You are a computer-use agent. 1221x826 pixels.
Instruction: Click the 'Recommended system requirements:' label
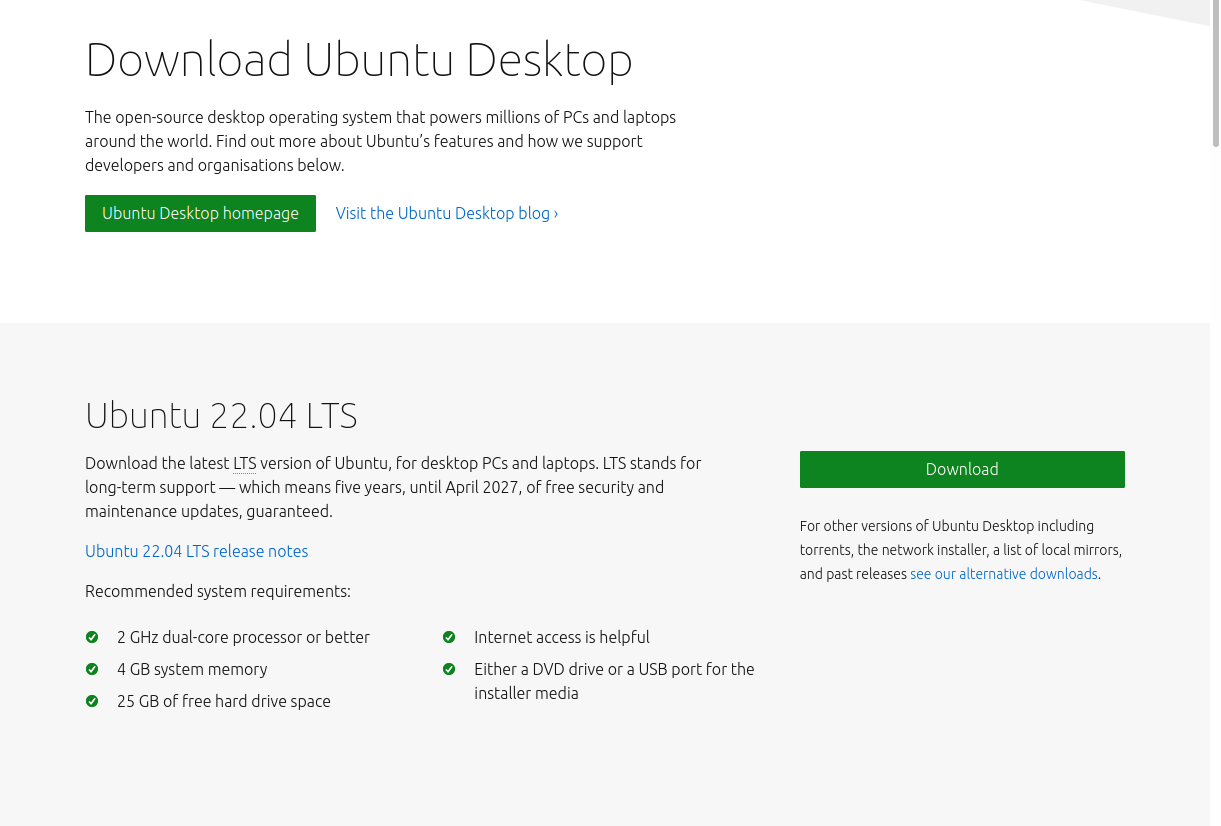(x=217, y=591)
